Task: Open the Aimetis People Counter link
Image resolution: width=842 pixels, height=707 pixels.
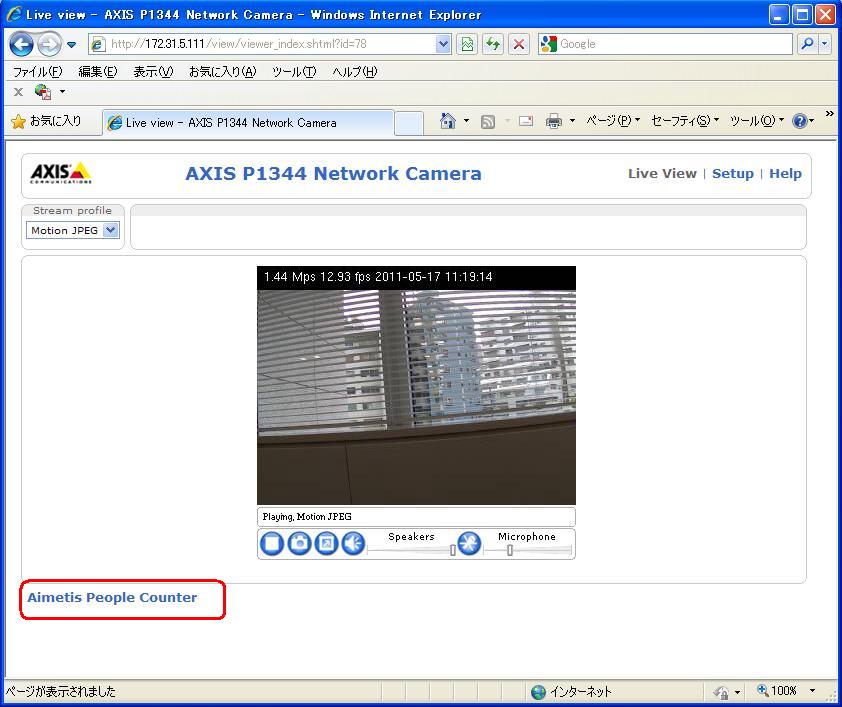Action: (x=112, y=597)
